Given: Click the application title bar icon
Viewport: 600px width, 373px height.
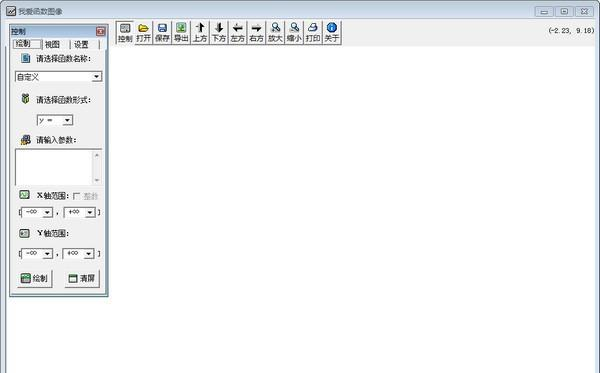Looking at the screenshot, I should [11, 11].
